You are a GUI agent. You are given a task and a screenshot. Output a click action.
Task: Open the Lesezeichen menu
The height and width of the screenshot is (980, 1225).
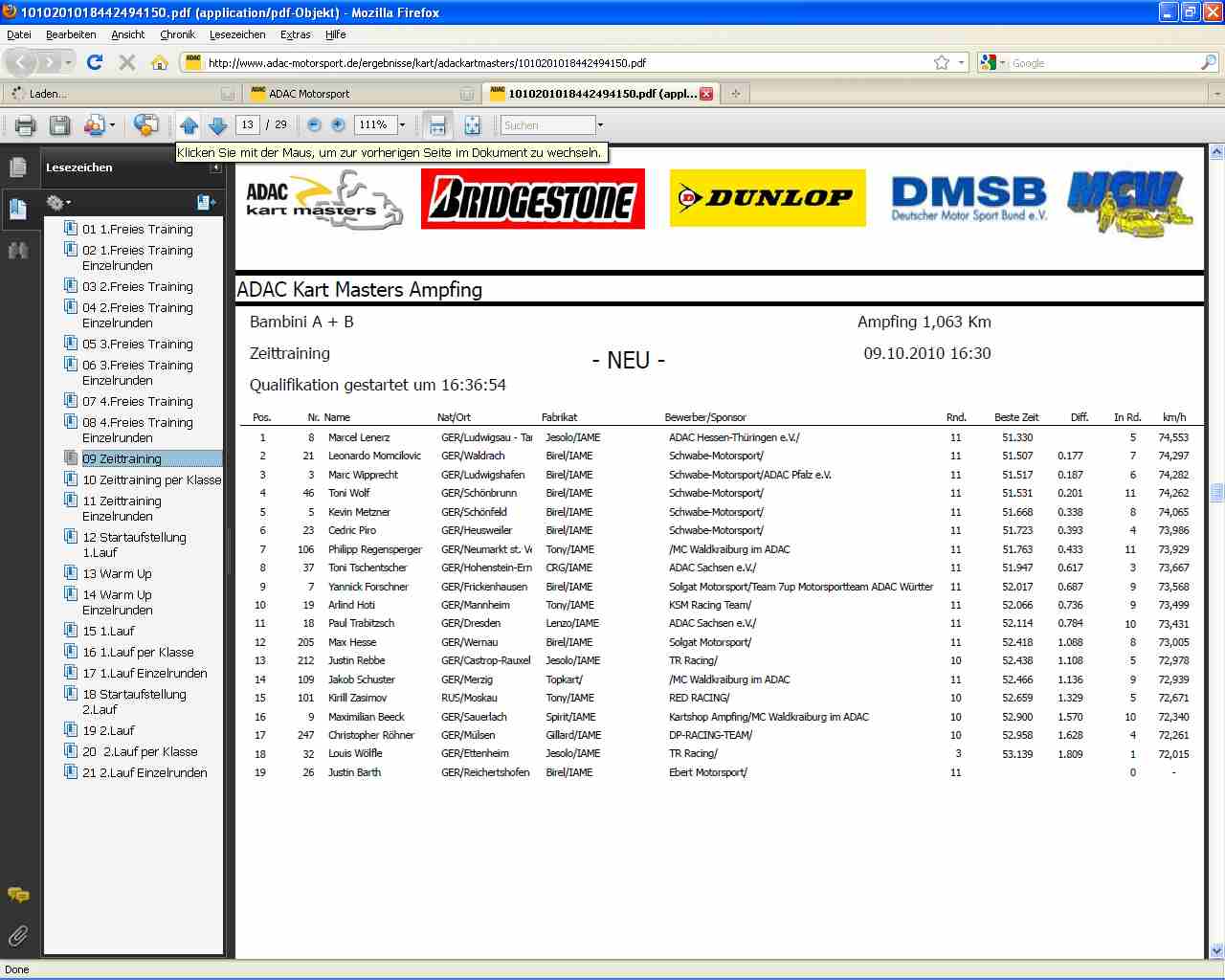tap(237, 34)
